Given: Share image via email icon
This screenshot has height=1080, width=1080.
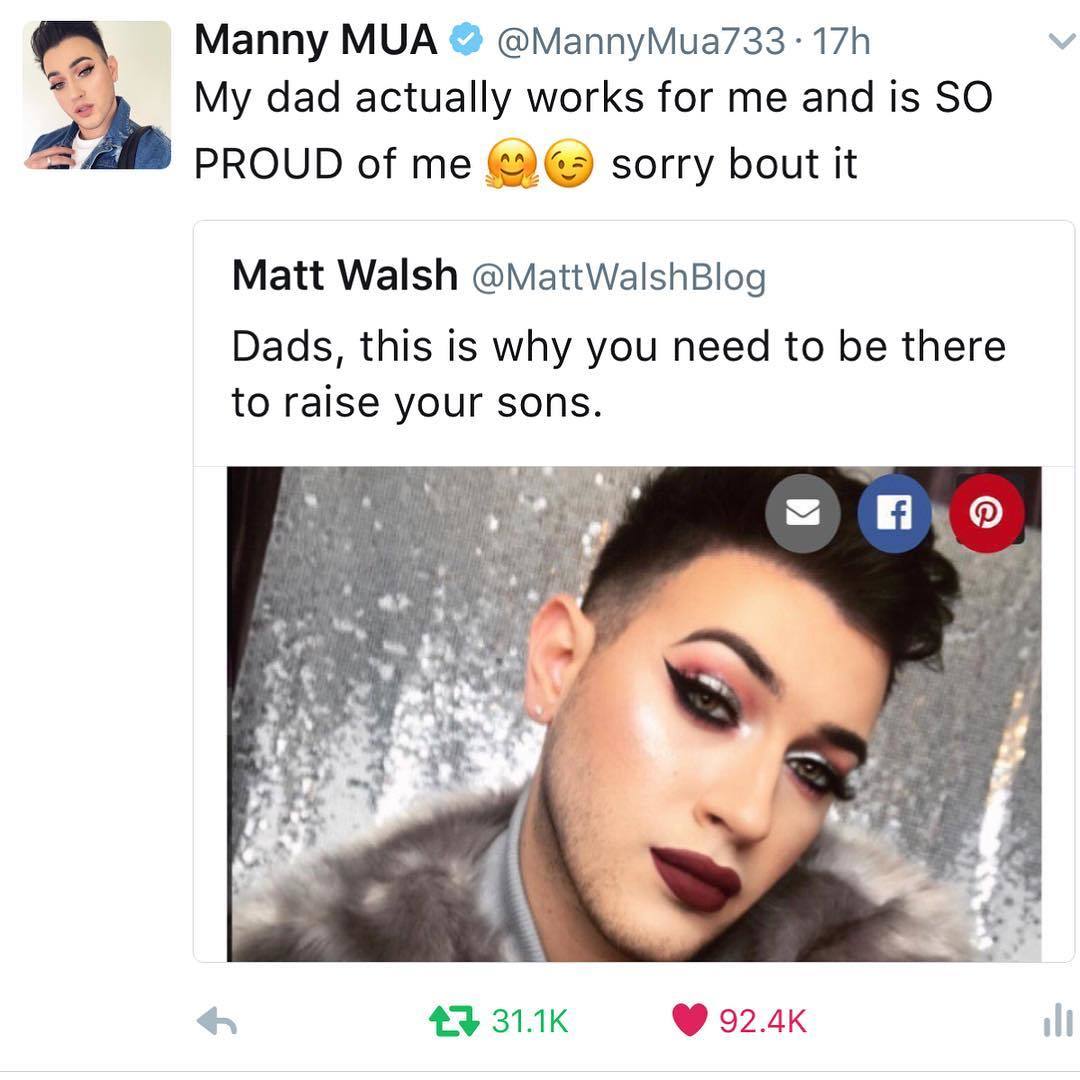Looking at the screenshot, I should 802,512.
